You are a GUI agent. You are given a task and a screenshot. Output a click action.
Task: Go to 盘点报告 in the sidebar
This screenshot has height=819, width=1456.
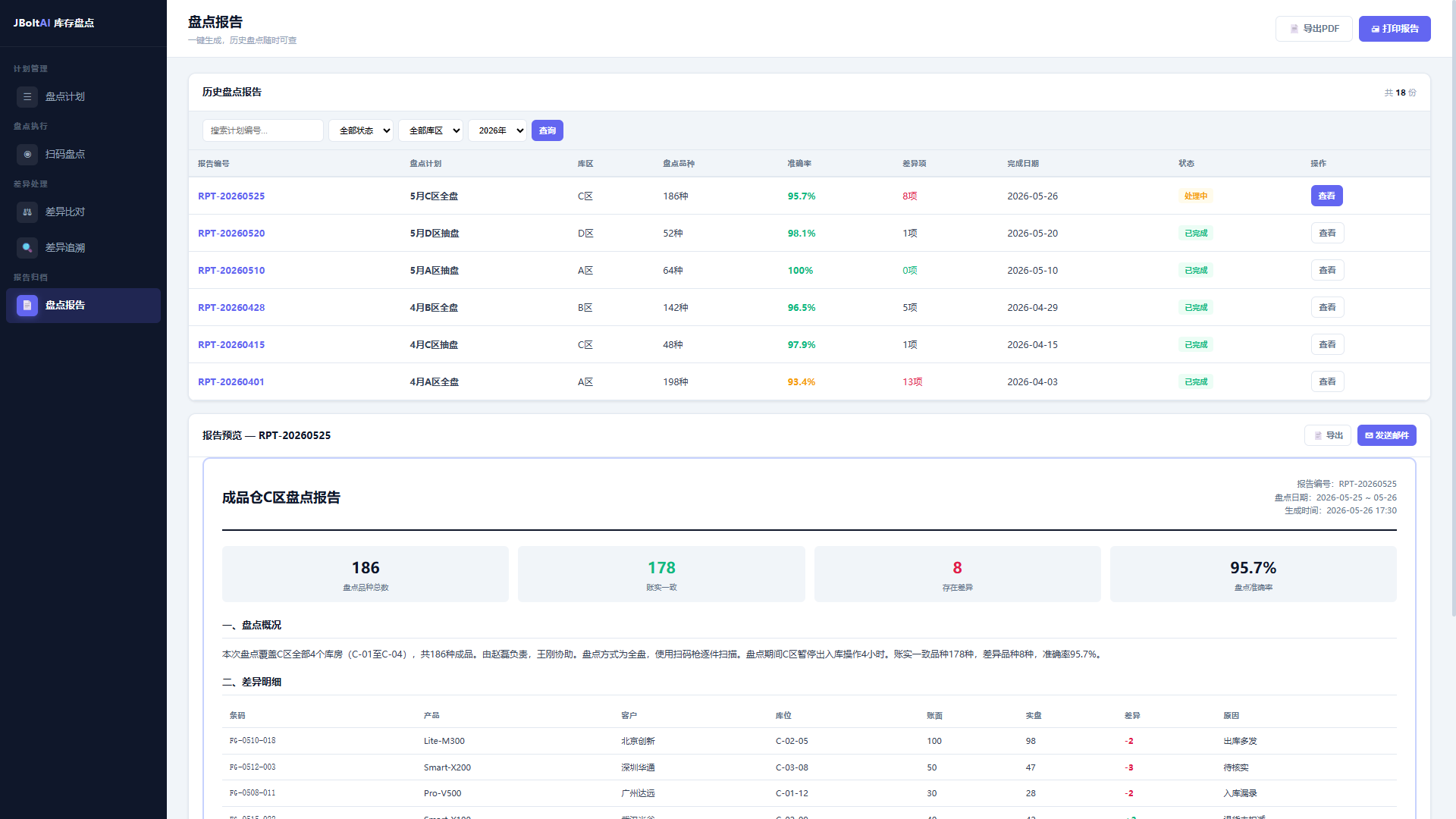pos(83,306)
